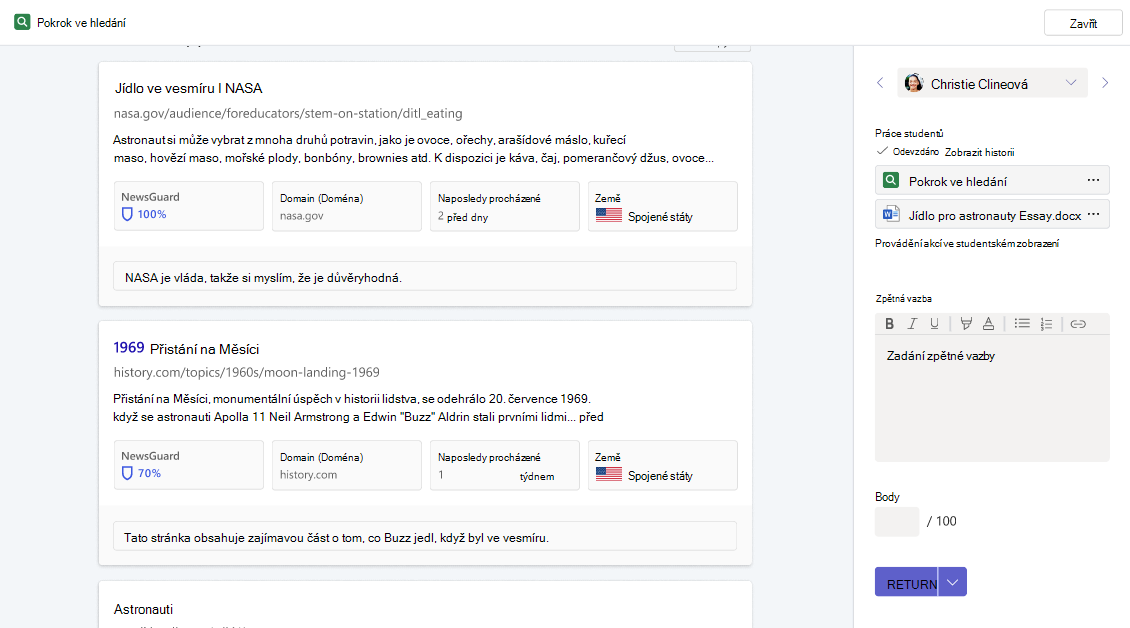Choose font color icon in feedback toolbar

point(988,324)
